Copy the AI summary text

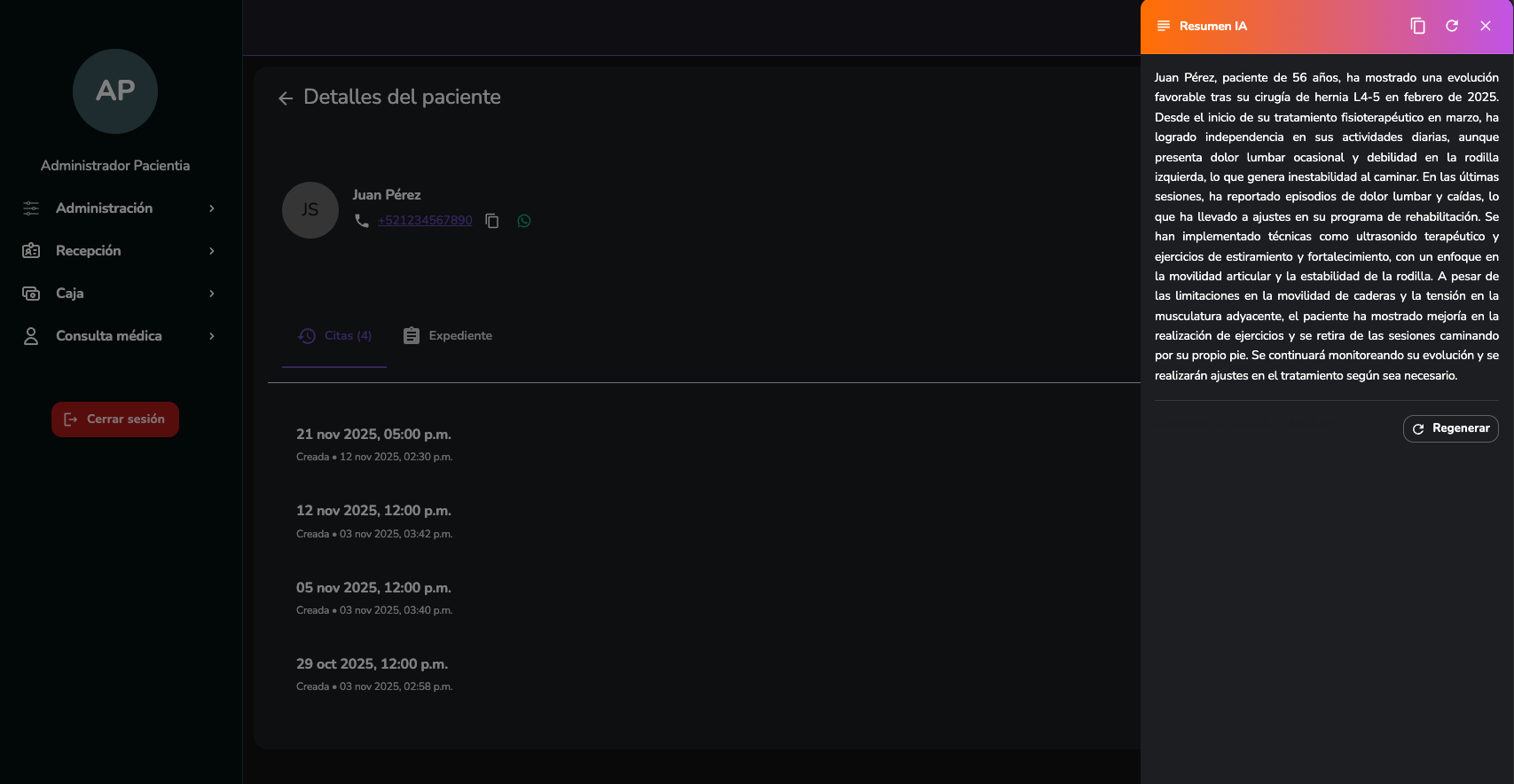point(1417,27)
